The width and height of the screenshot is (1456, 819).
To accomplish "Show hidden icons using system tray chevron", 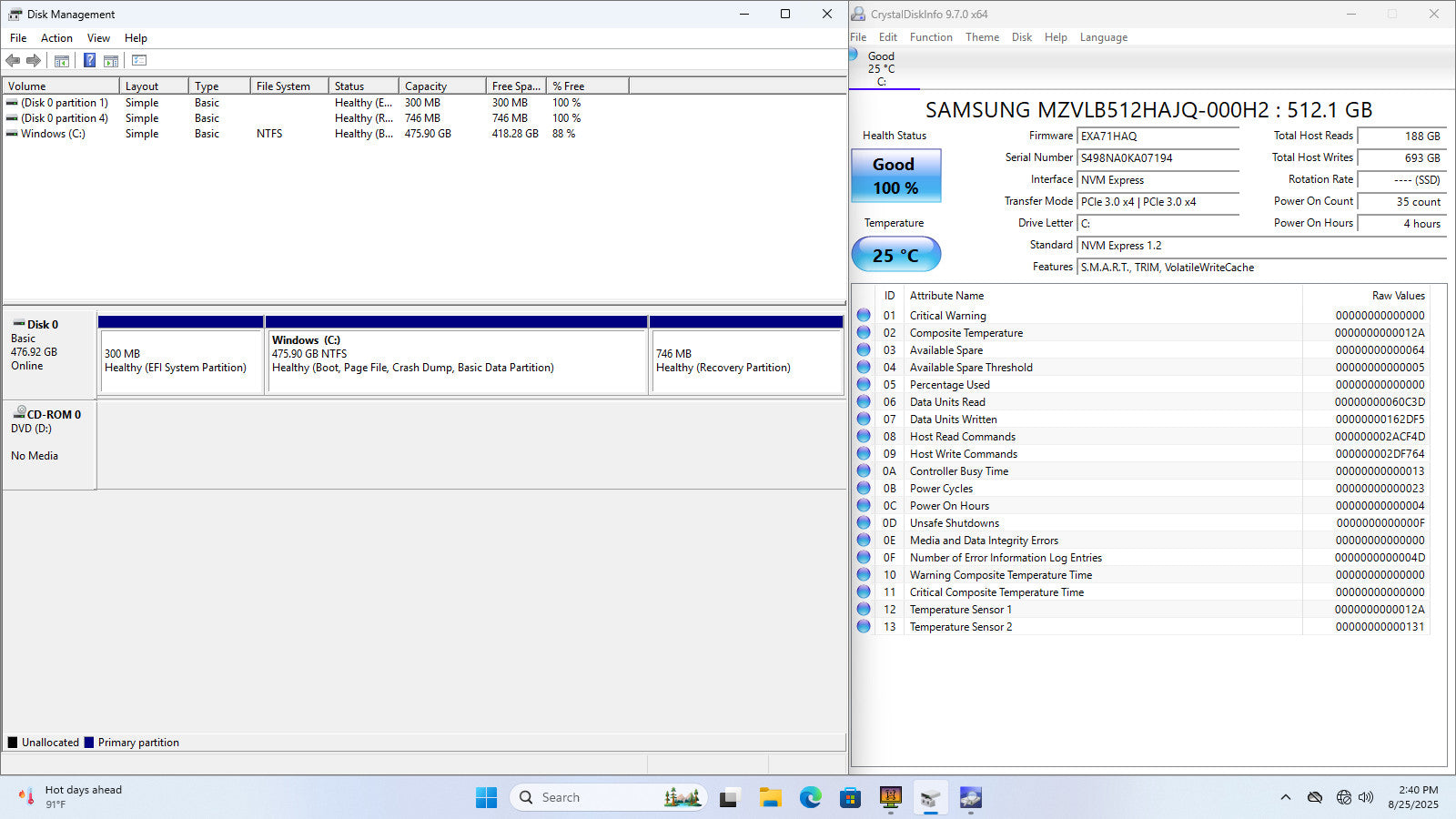I will pyautogui.click(x=1285, y=798).
